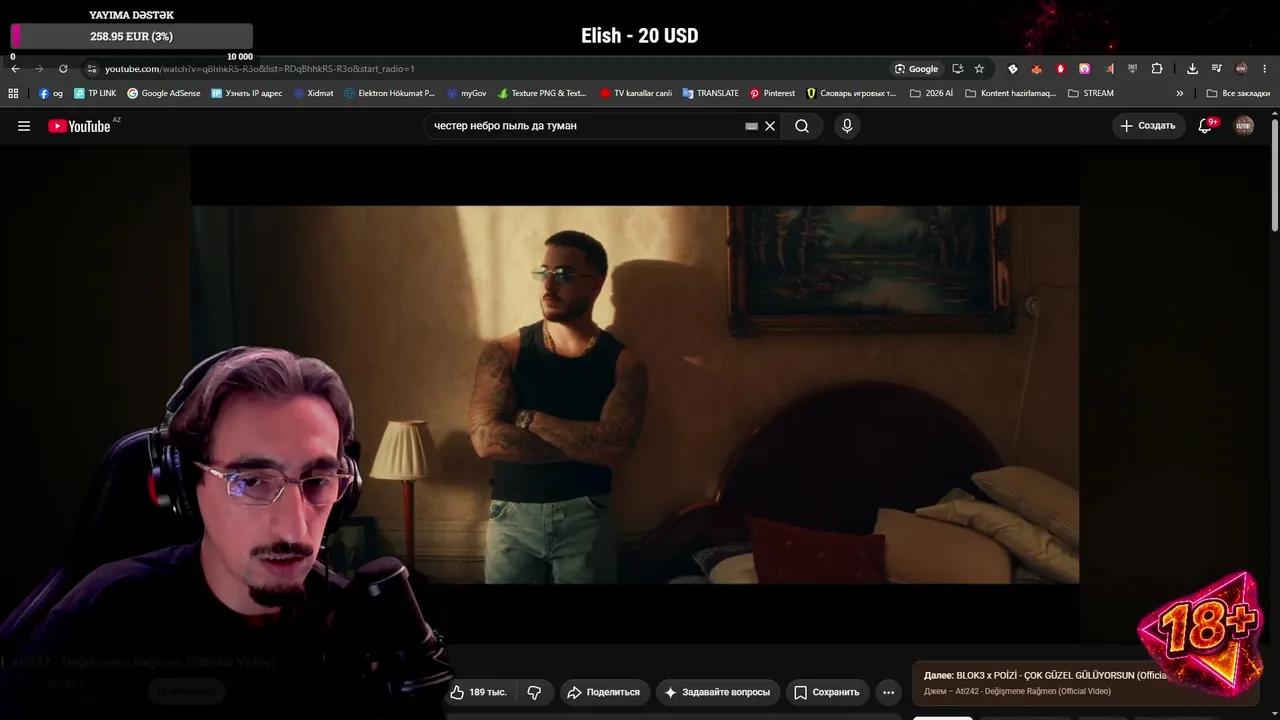This screenshot has height=720, width=1280.
Task: Expand the 2026 AI bookmark folder
Action: pos(931,93)
